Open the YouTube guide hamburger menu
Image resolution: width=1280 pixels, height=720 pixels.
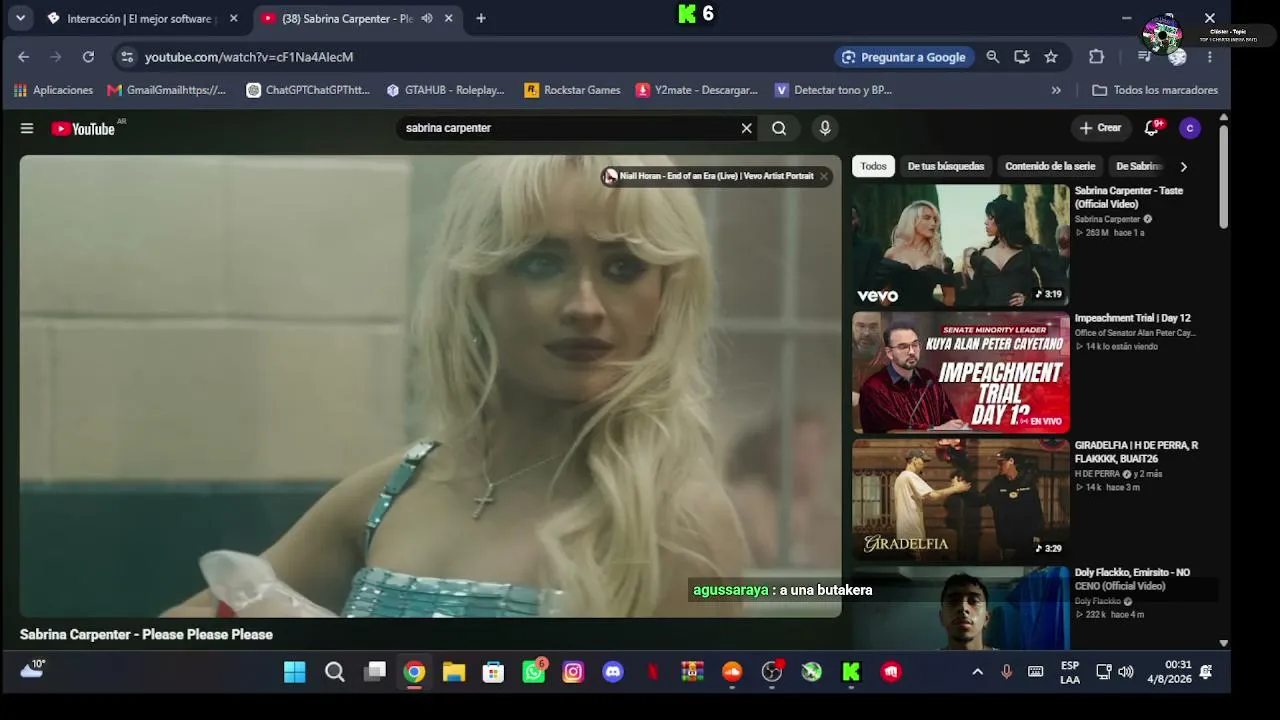(x=27, y=128)
